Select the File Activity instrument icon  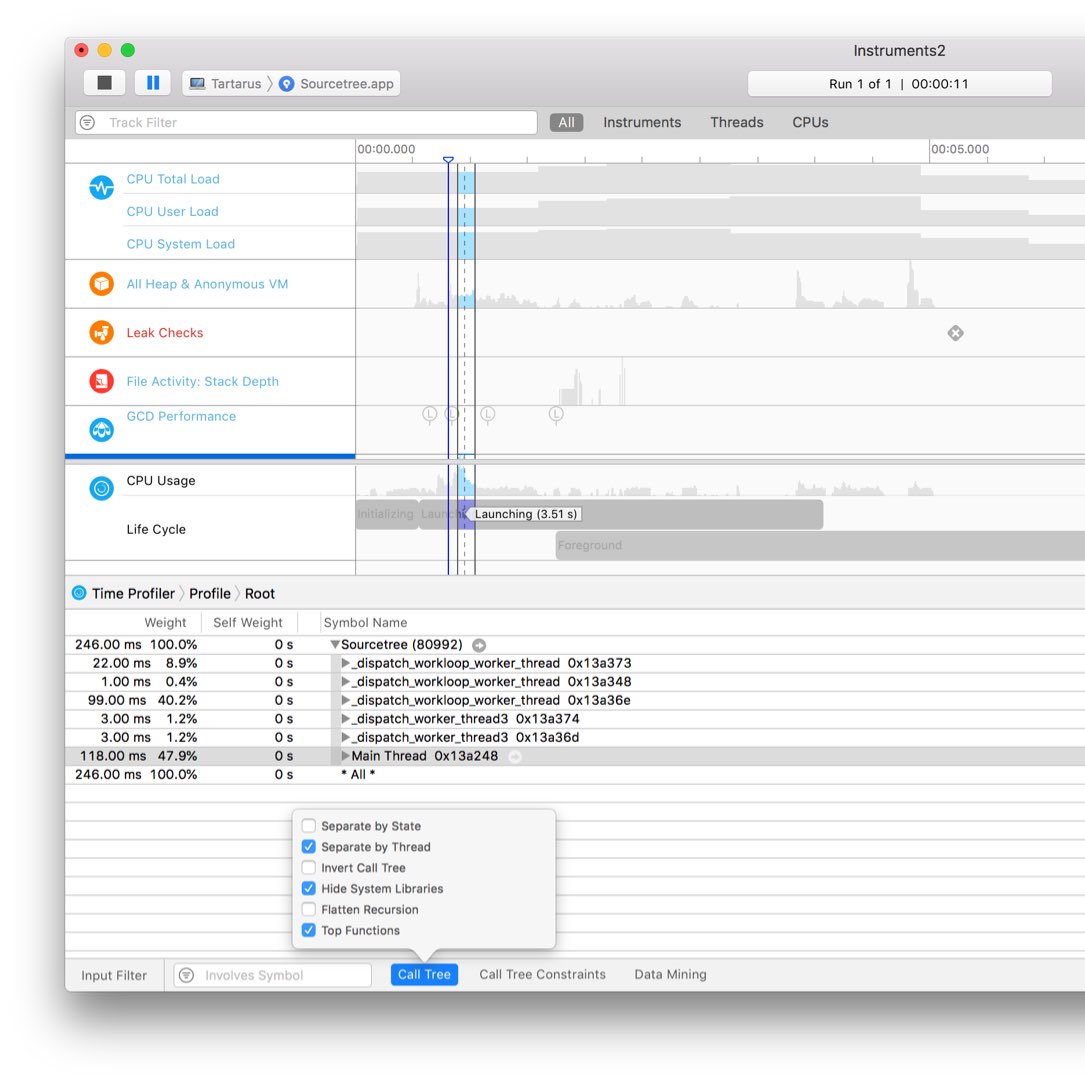102,381
